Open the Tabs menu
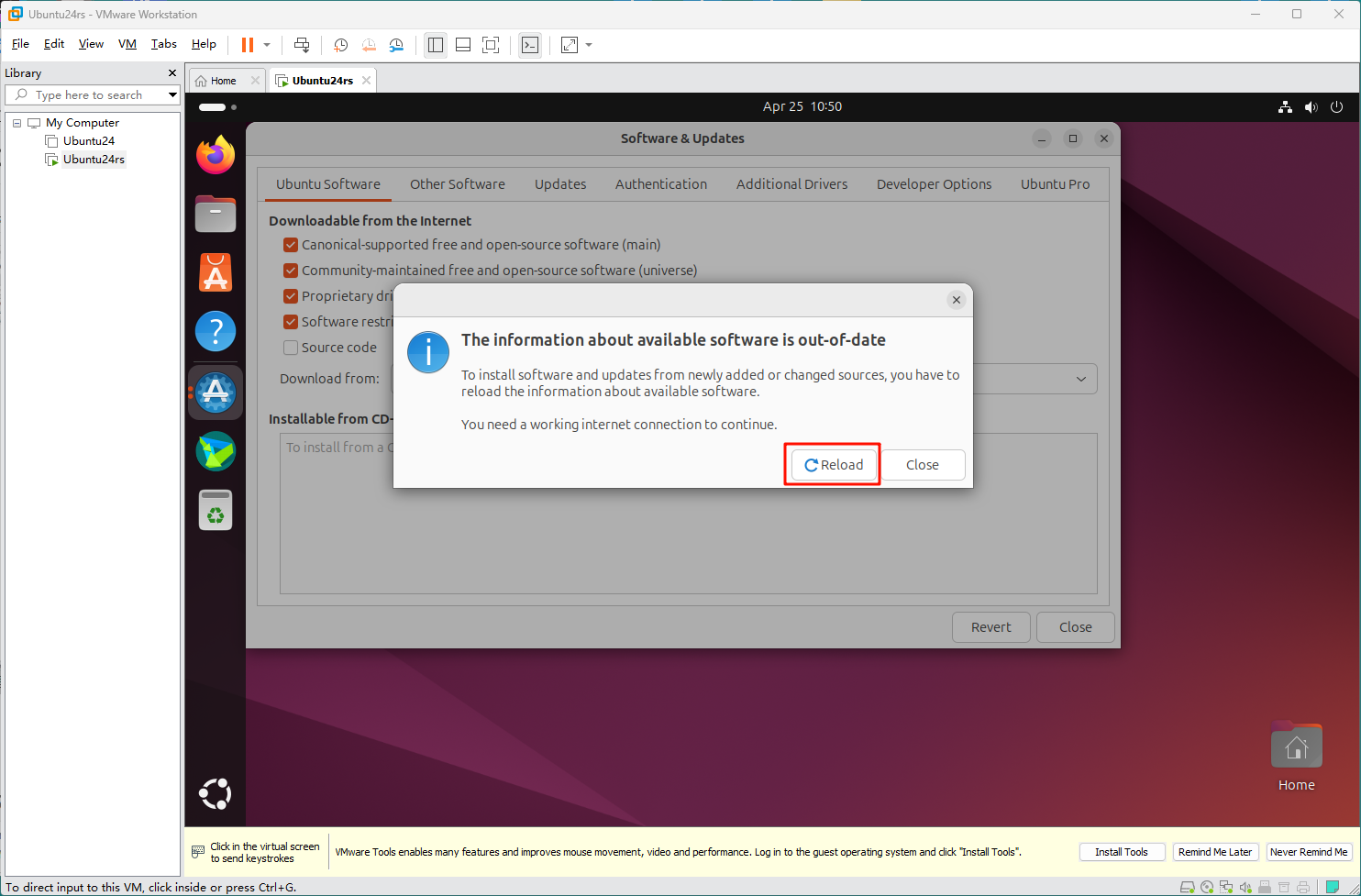The width and height of the screenshot is (1361, 896). (164, 44)
